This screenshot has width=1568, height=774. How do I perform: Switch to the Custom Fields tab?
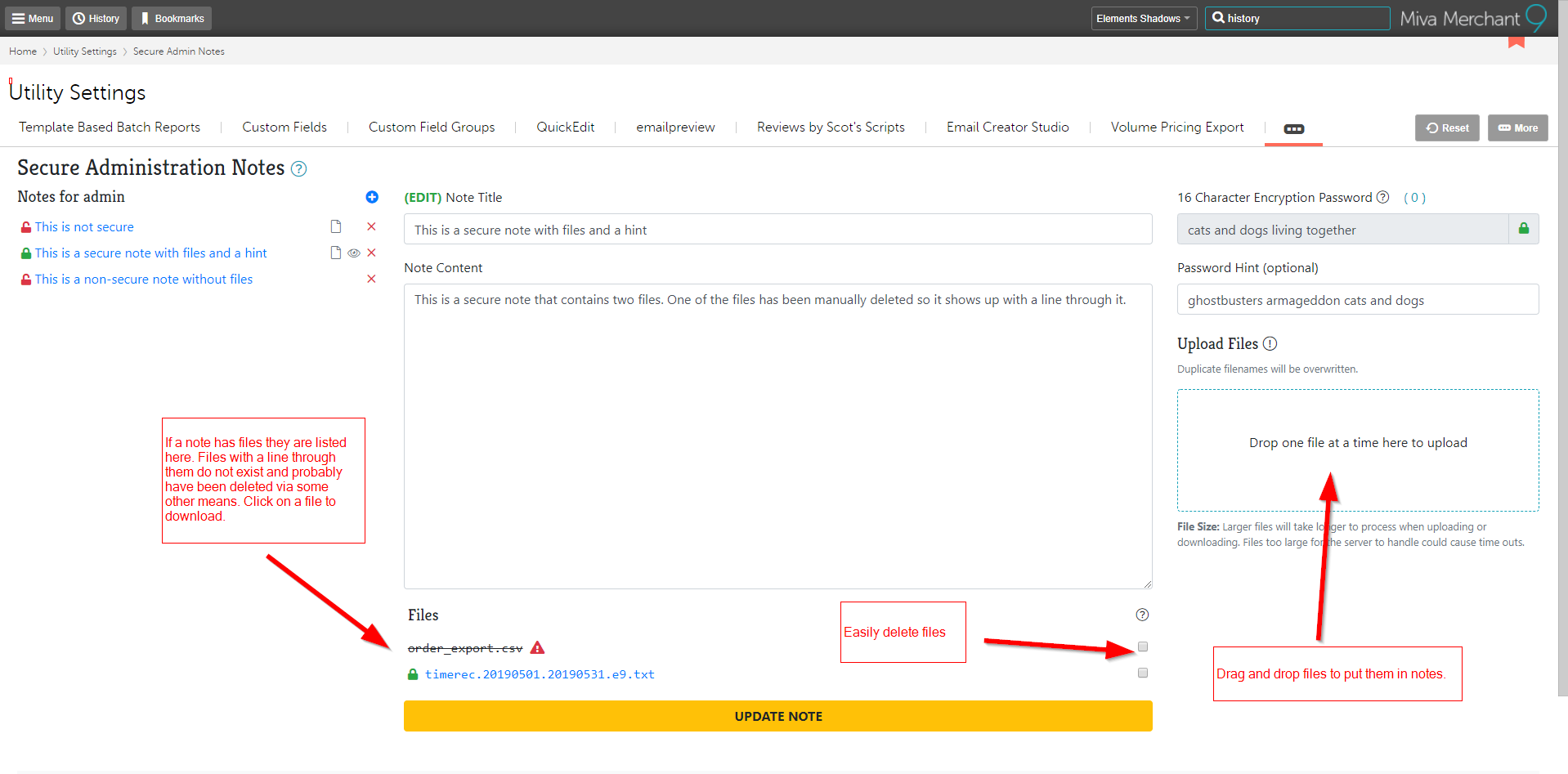pos(284,128)
